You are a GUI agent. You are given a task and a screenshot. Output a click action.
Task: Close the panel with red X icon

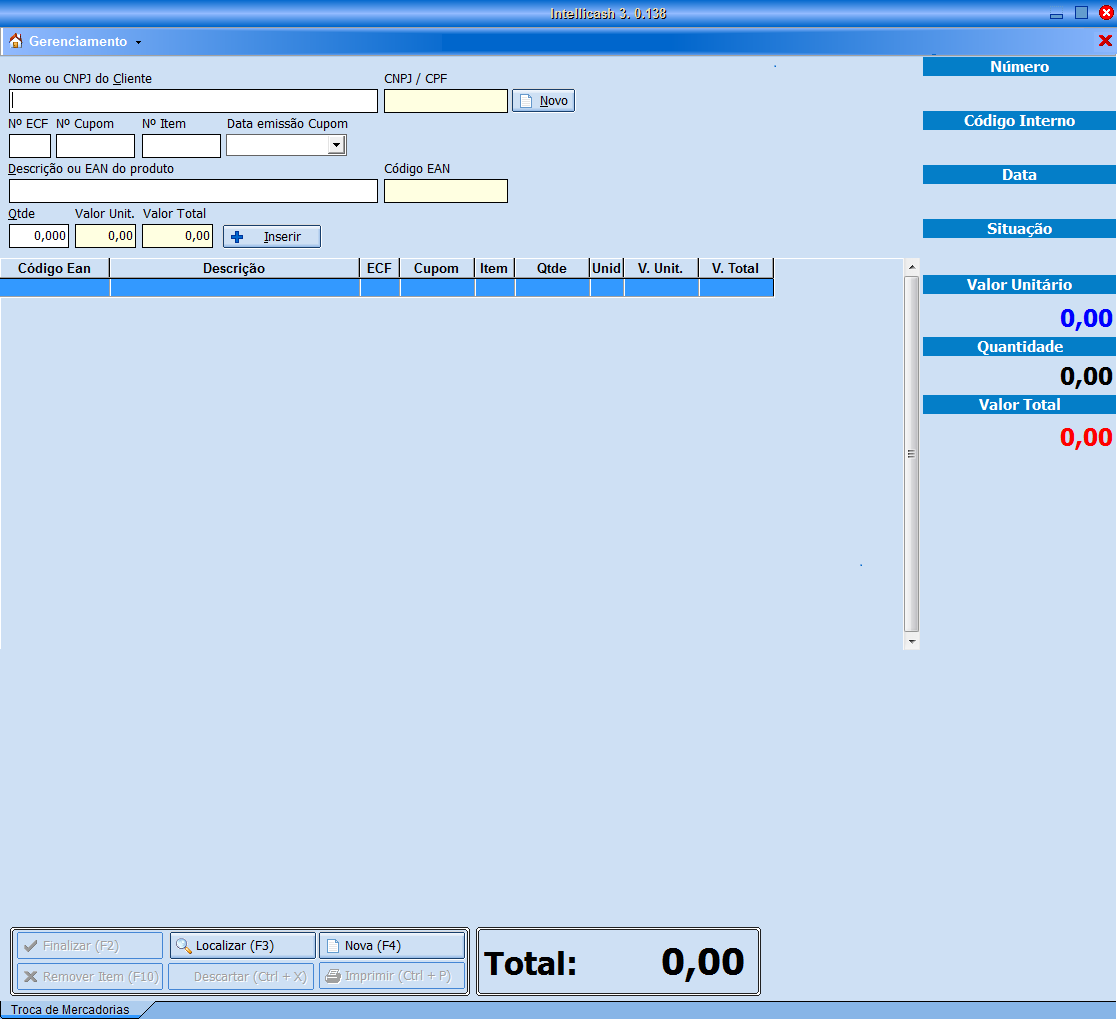click(x=1105, y=41)
